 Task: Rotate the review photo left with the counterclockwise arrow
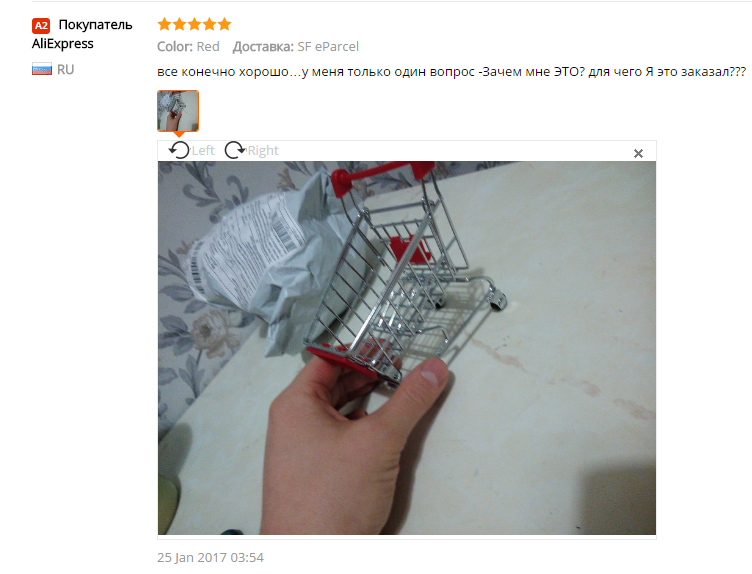tap(179, 151)
